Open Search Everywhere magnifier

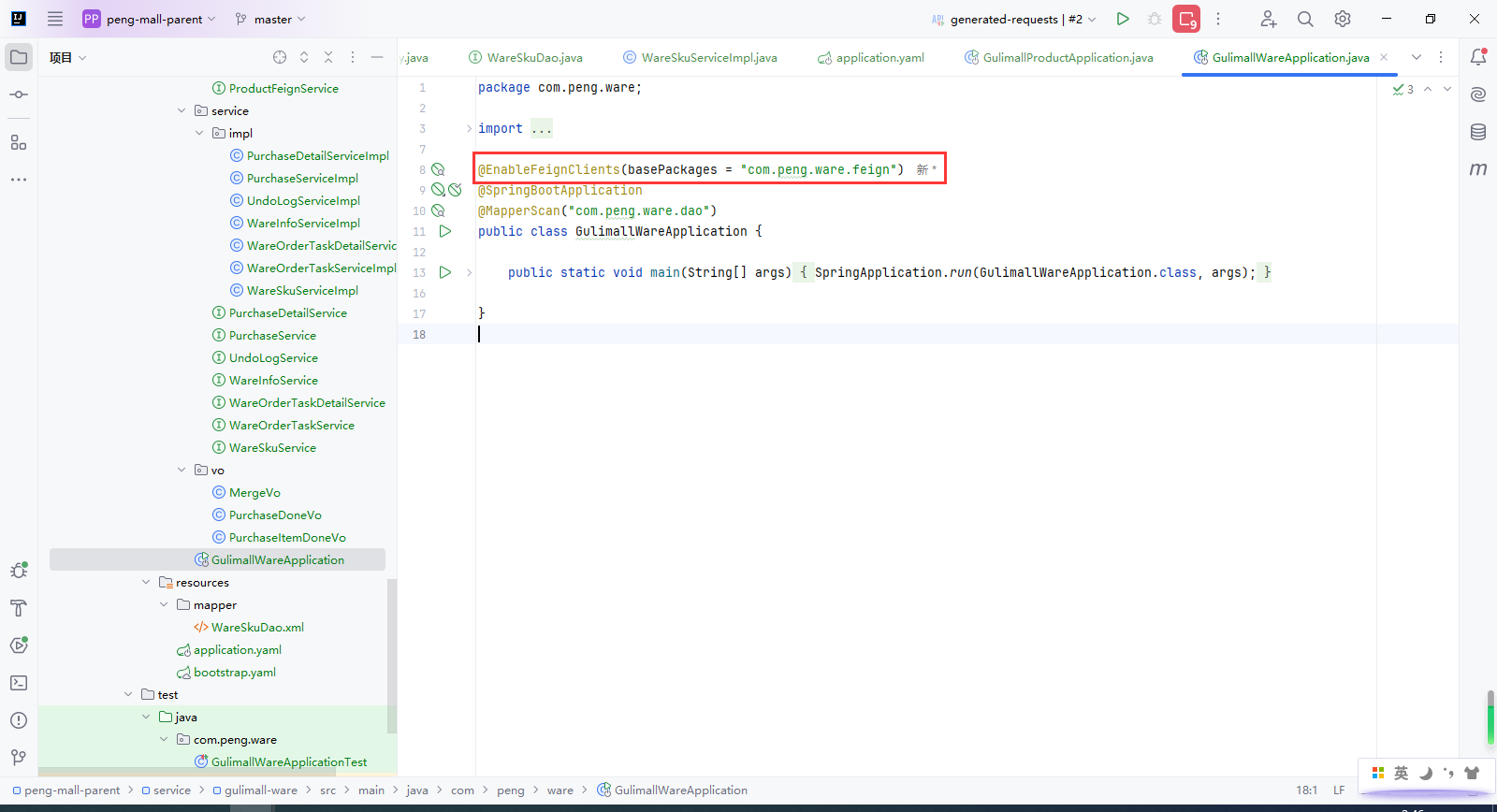(1305, 19)
